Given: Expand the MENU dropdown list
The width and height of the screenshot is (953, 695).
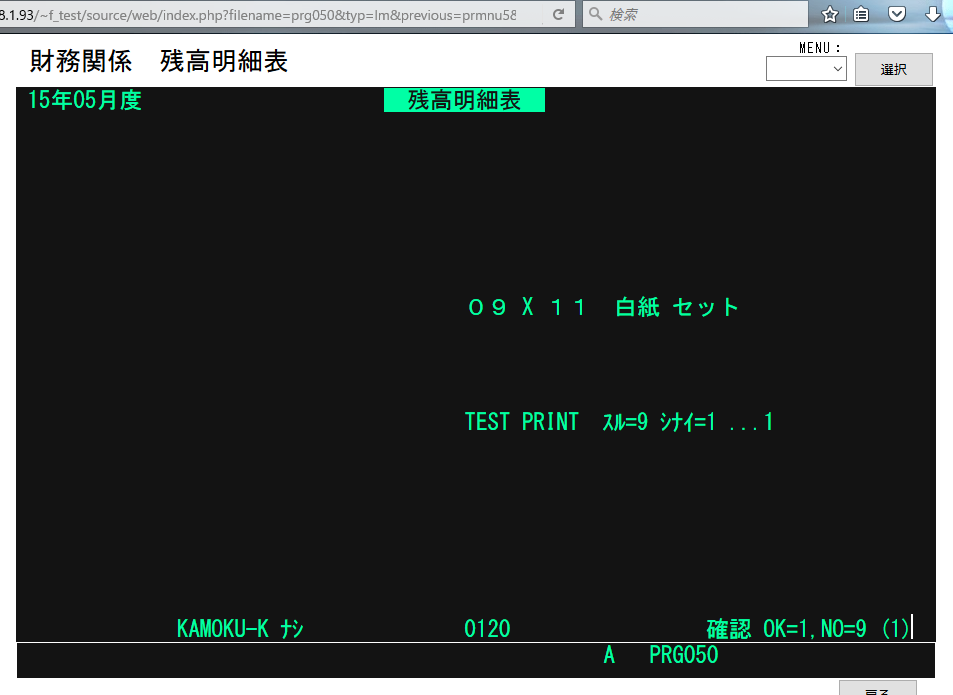Looking at the screenshot, I should (x=806, y=69).
